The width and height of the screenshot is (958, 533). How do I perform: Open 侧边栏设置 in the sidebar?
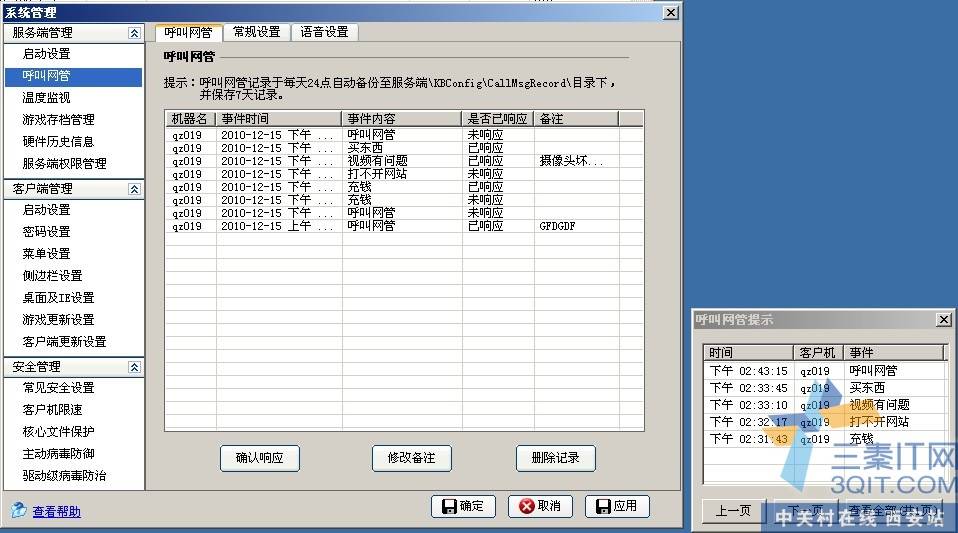coord(53,276)
